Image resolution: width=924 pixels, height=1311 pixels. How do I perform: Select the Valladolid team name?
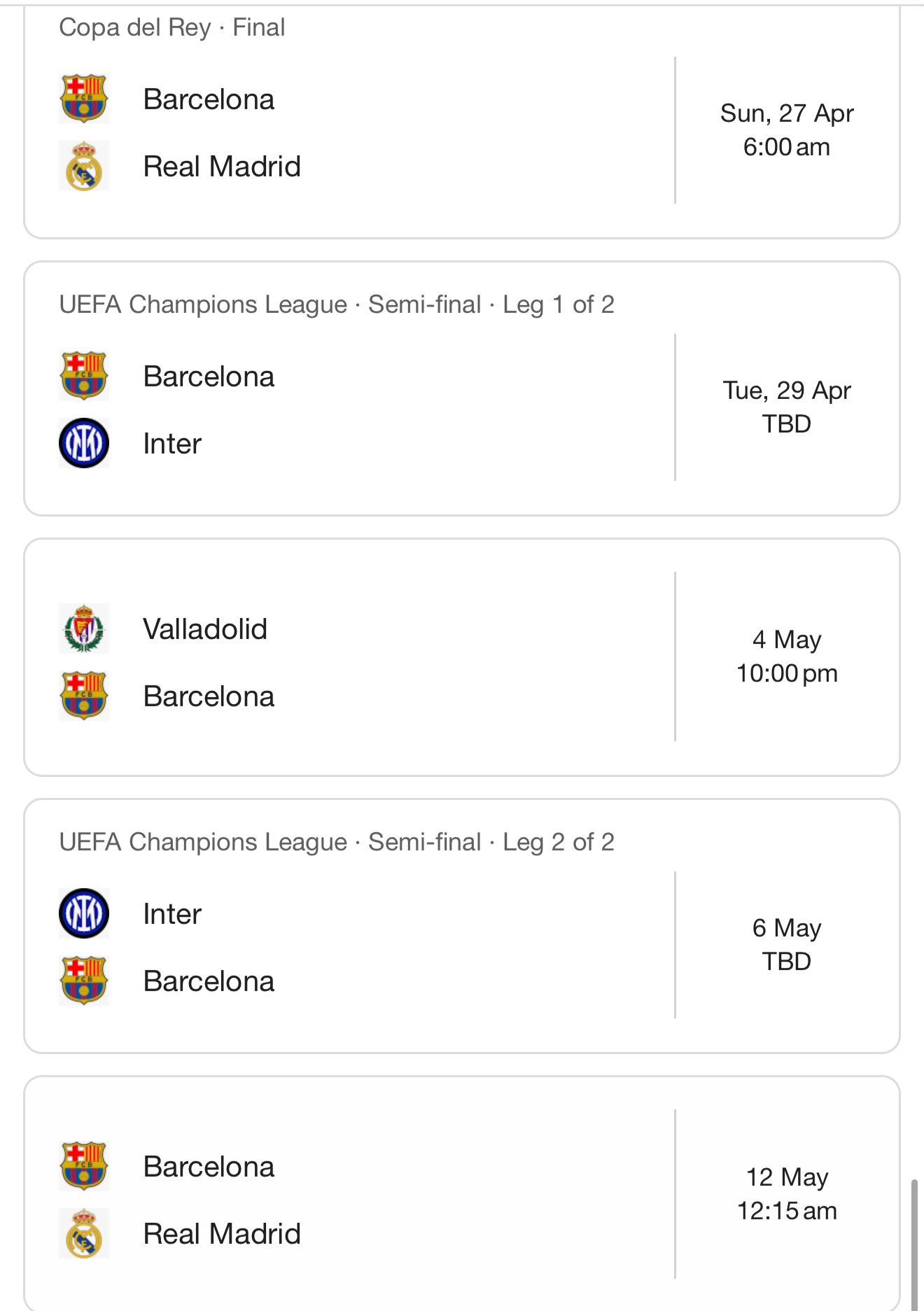click(205, 629)
